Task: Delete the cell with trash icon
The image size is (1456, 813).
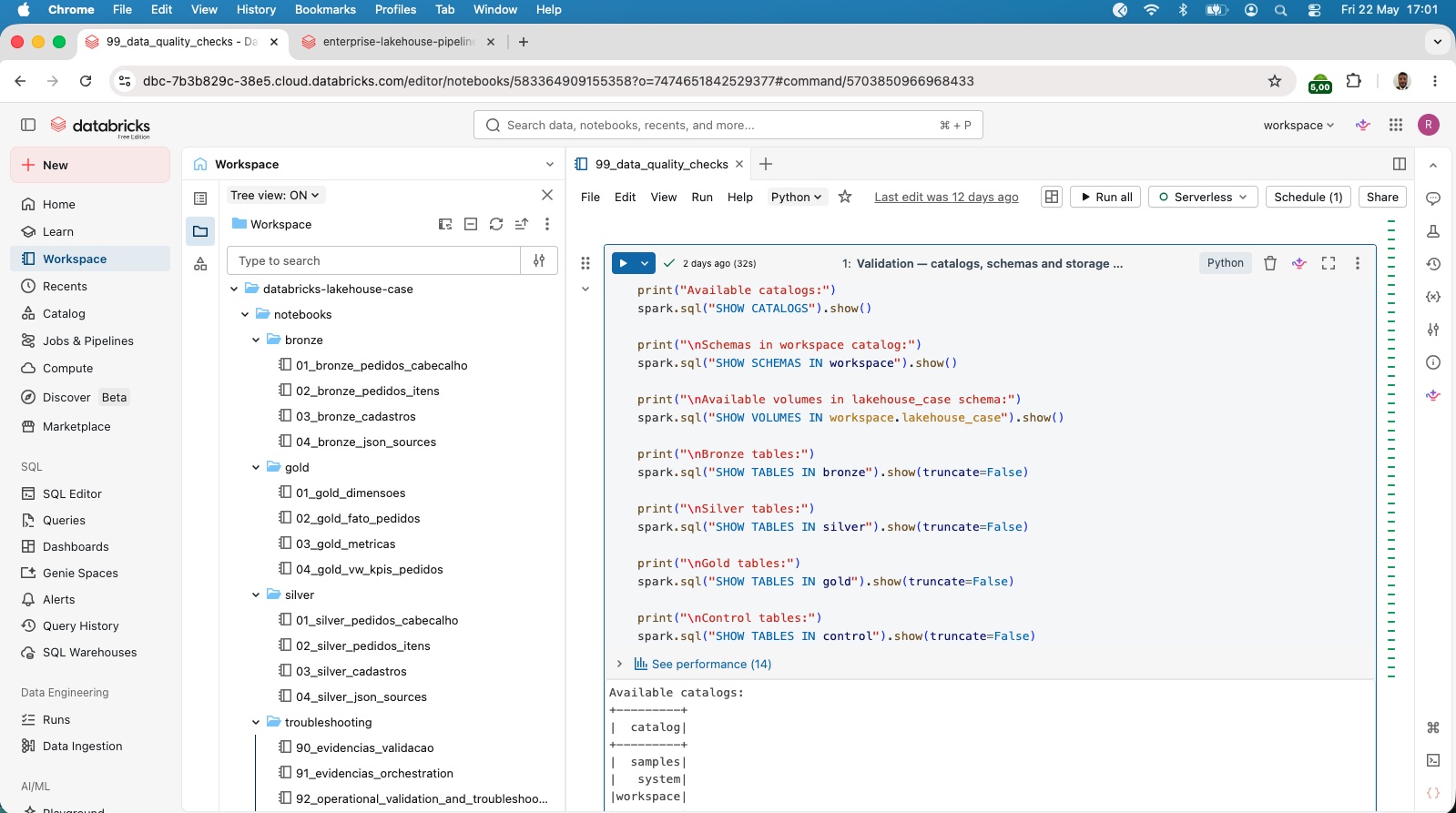Action: [1270, 263]
